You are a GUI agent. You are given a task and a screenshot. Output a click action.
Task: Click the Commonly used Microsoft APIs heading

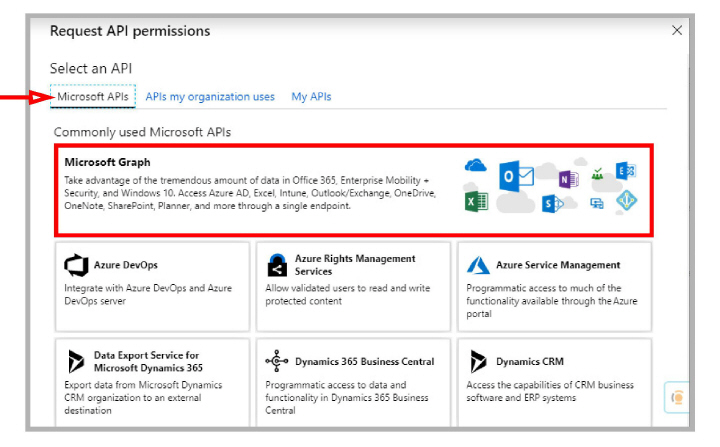142,132
